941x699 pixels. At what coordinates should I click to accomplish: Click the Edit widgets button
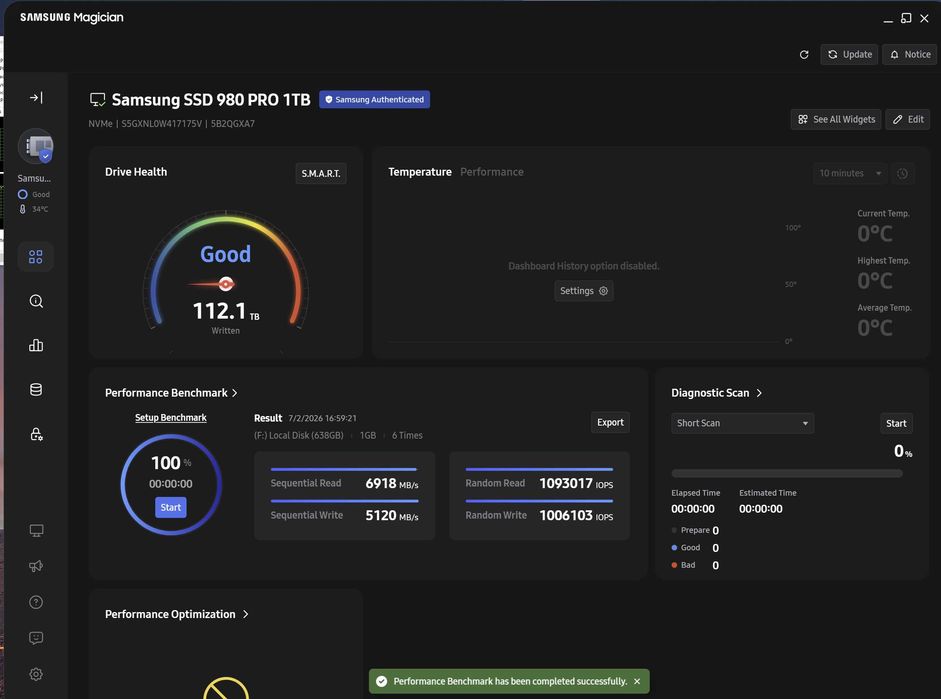pyautogui.click(x=907, y=119)
